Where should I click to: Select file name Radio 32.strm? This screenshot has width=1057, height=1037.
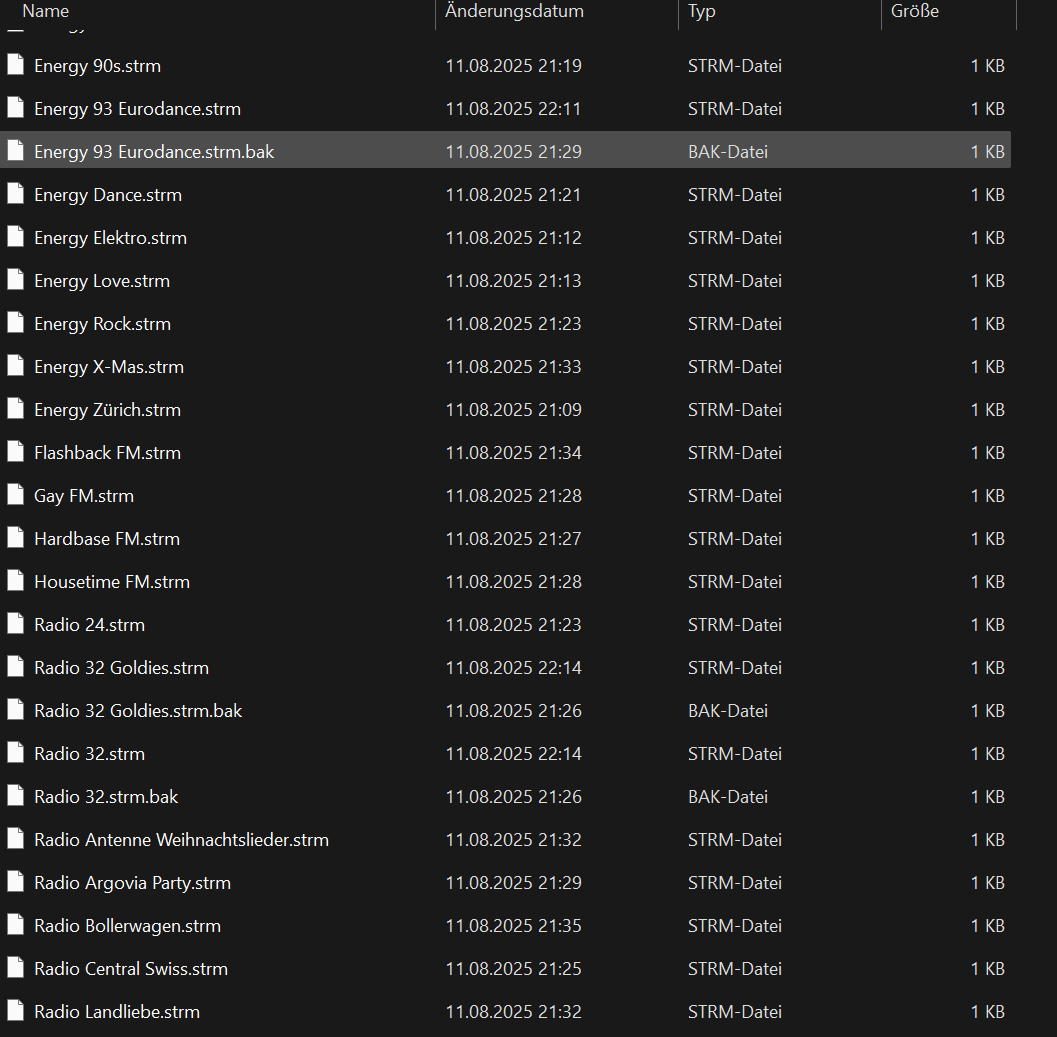click(x=90, y=754)
